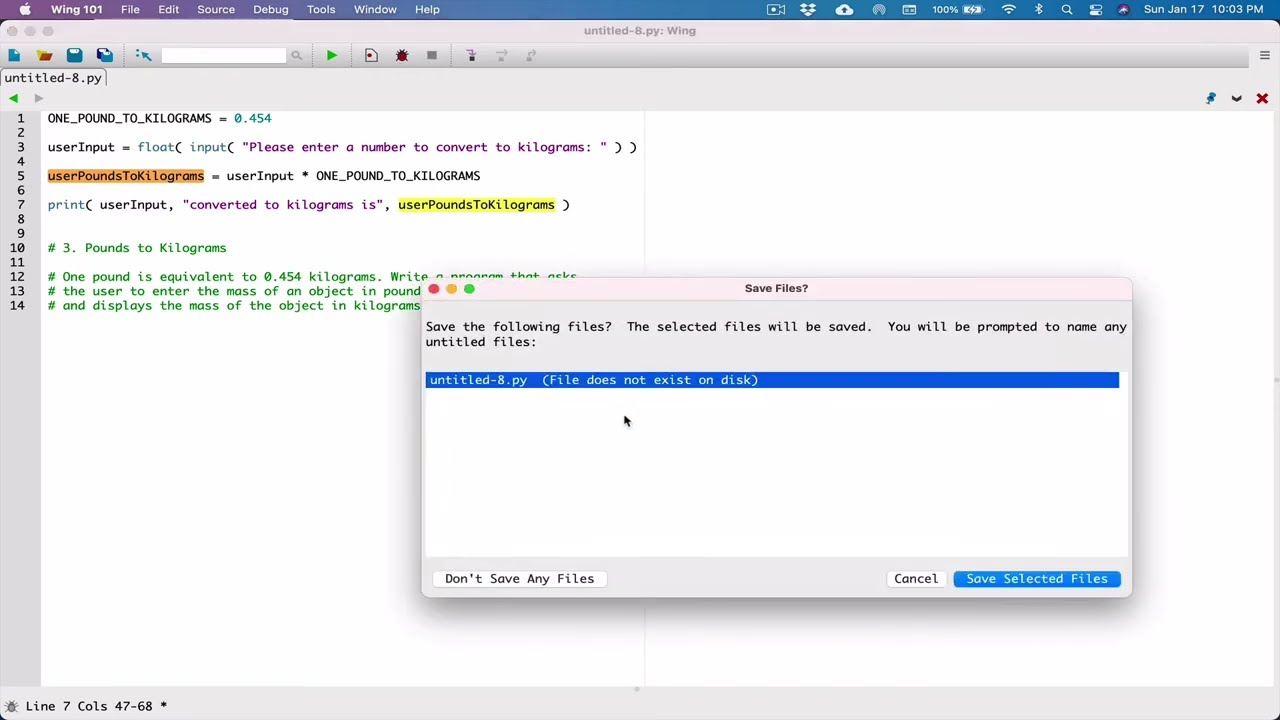Click the bug status icon at bottom left
The width and height of the screenshot is (1280, 720).
(11, 706)
